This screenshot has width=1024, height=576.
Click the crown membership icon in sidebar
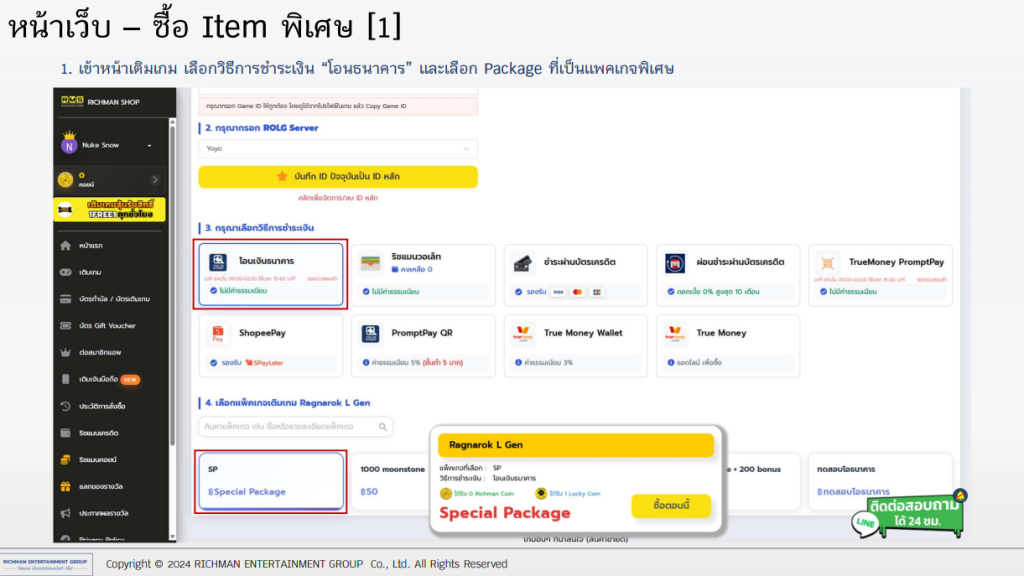[66, 353]
